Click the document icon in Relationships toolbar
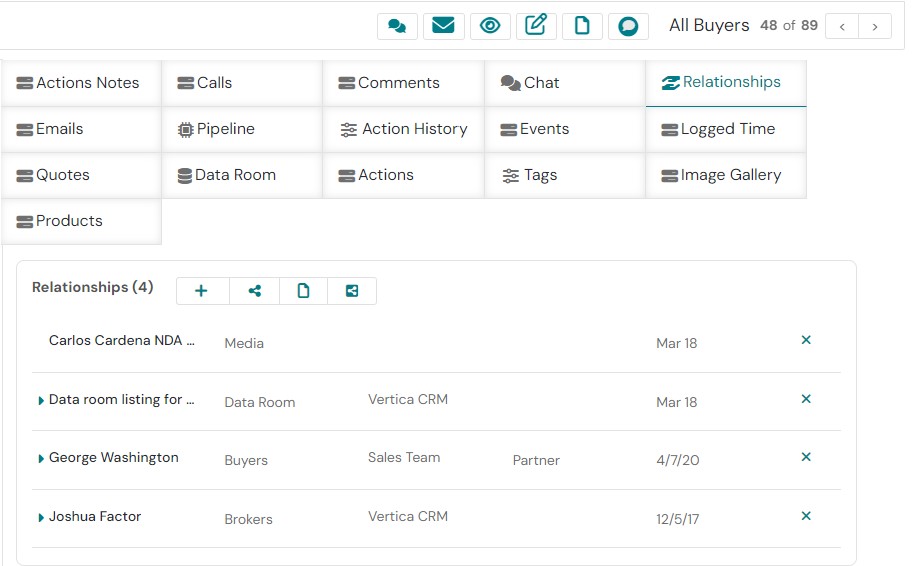The height and width of the screenshot is (566, 912). click(304, 291)
